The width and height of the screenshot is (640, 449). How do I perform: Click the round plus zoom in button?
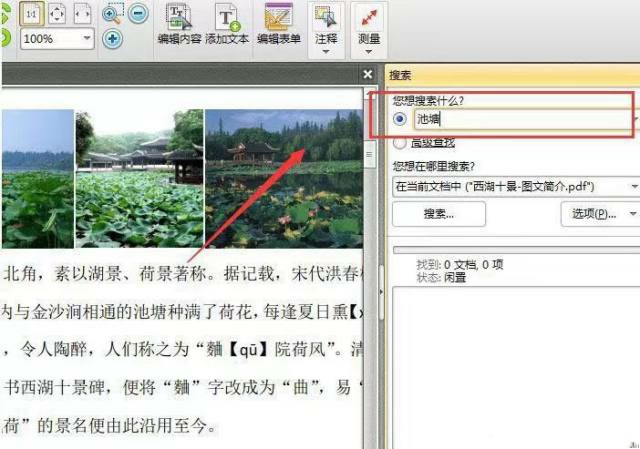coord(112,39)
